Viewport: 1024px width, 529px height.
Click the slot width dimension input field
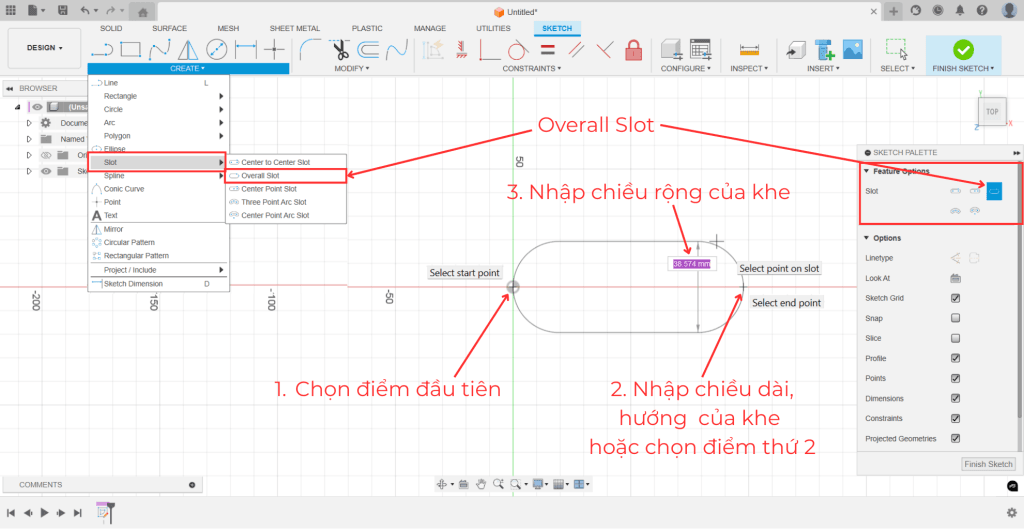tap(691, 264)
